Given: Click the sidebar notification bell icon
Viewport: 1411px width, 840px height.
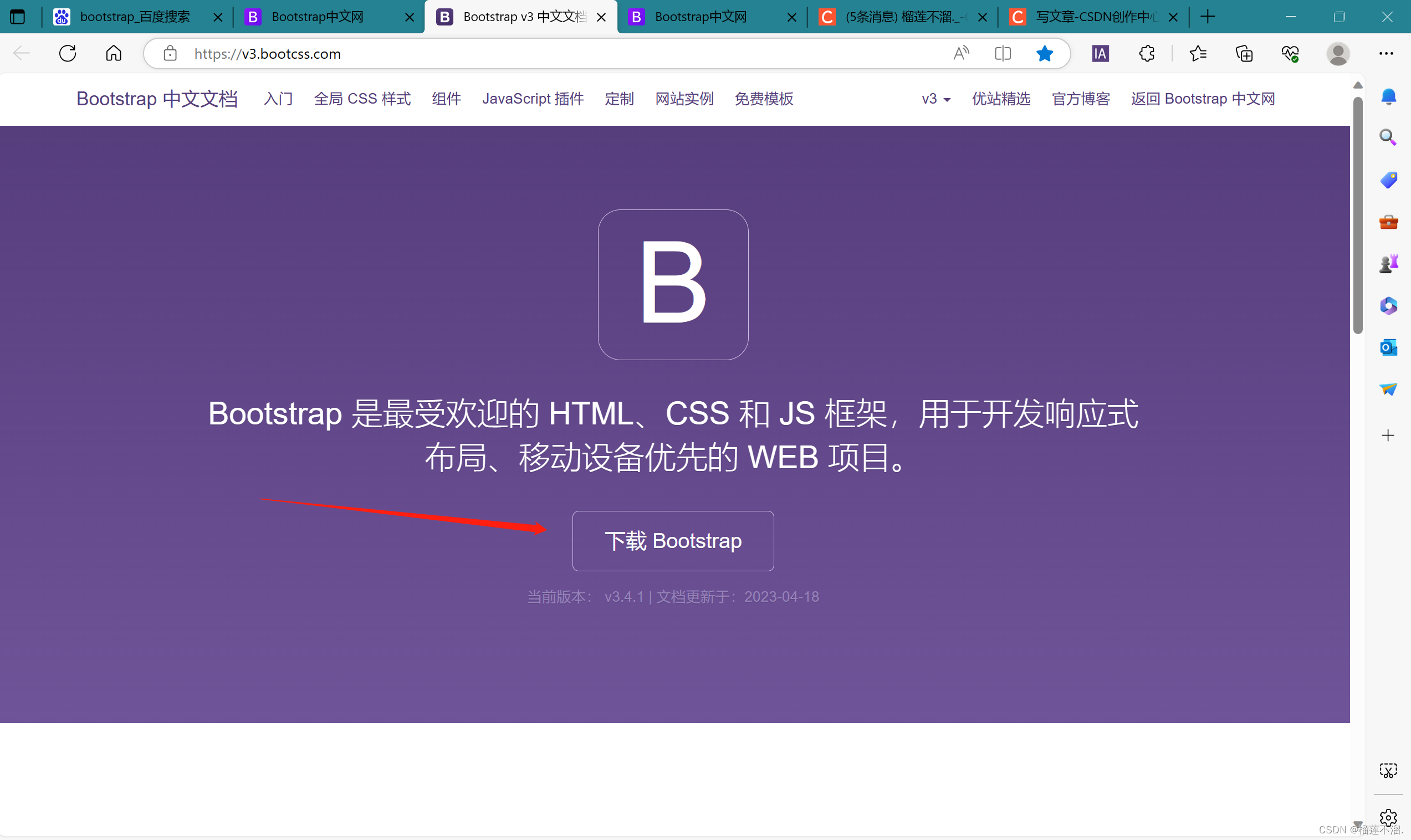Looking at the screenshot, I should (1388, 97).
